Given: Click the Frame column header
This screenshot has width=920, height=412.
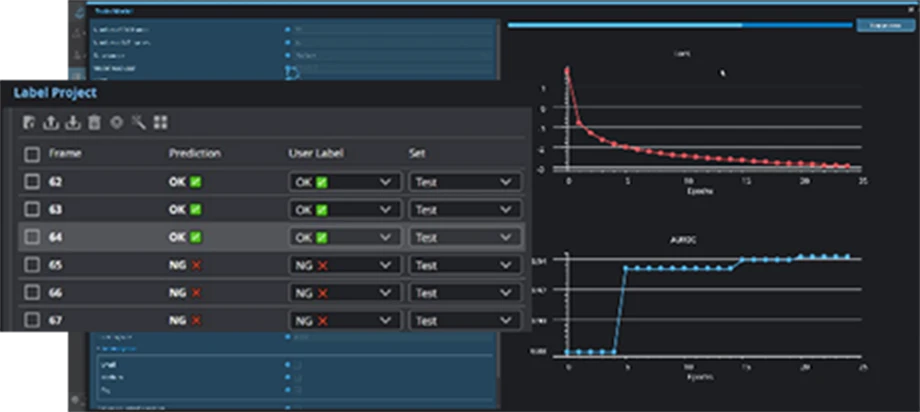Looking at the screenshot, I should (65, 154).
